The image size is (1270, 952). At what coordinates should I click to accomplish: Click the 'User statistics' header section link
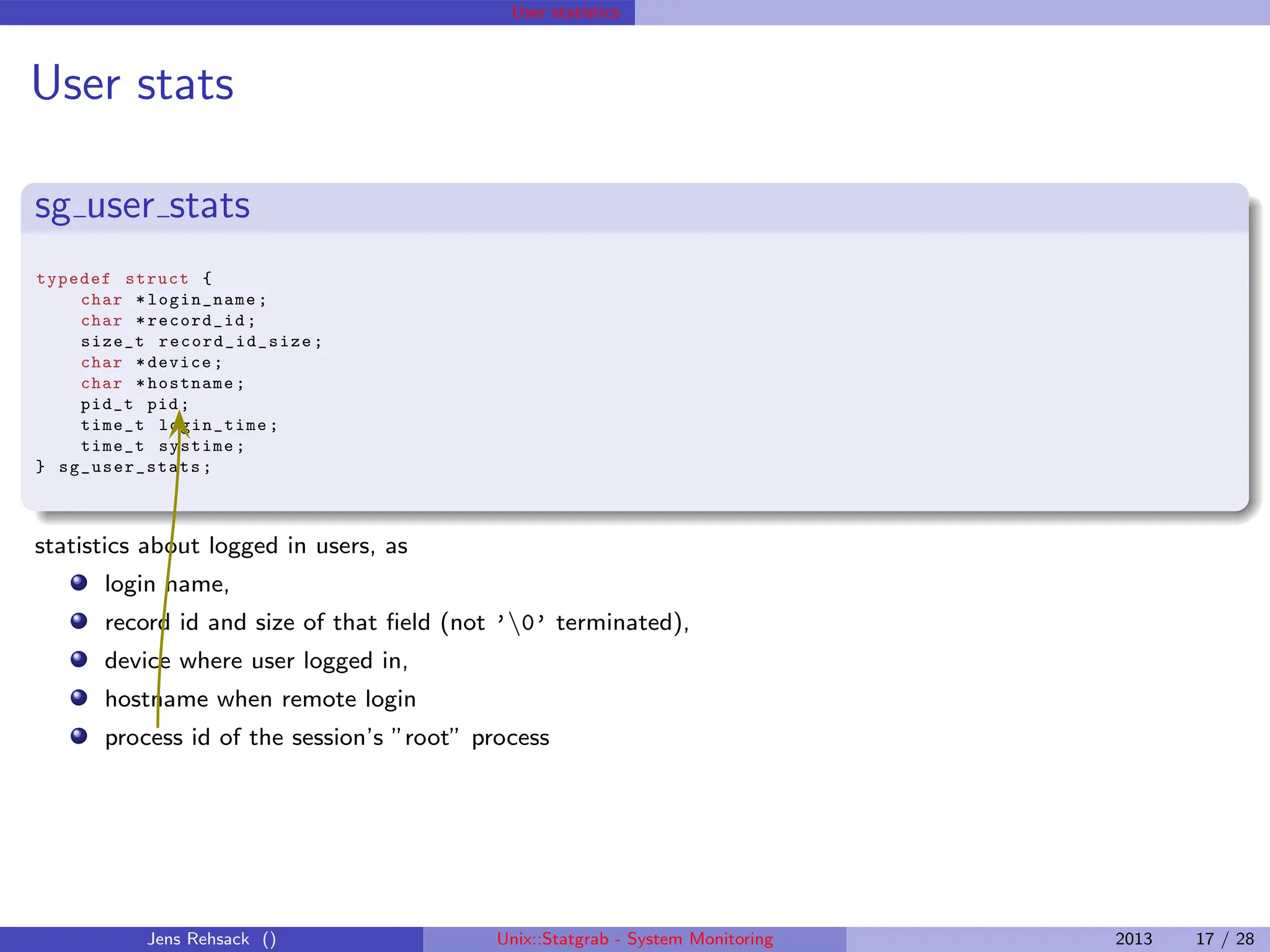(566, 12)
